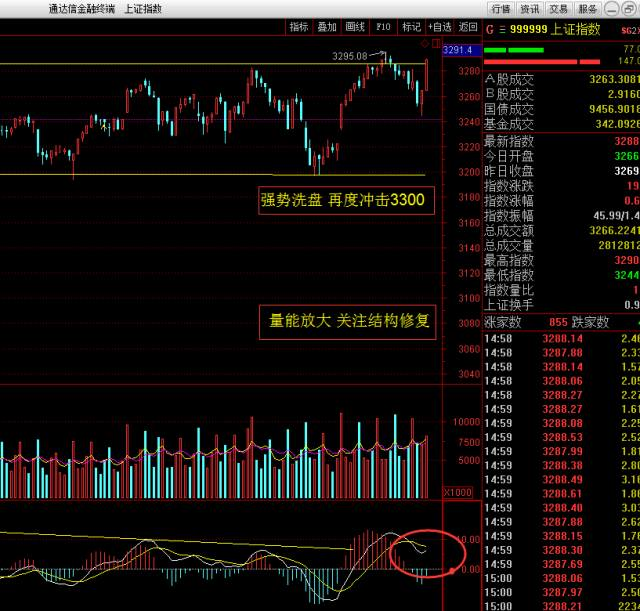Click the 叠加 (overlay) toolbar button
Image resolution: width=640 pixels, height=611 pixels.
click(x=327, y=27)
